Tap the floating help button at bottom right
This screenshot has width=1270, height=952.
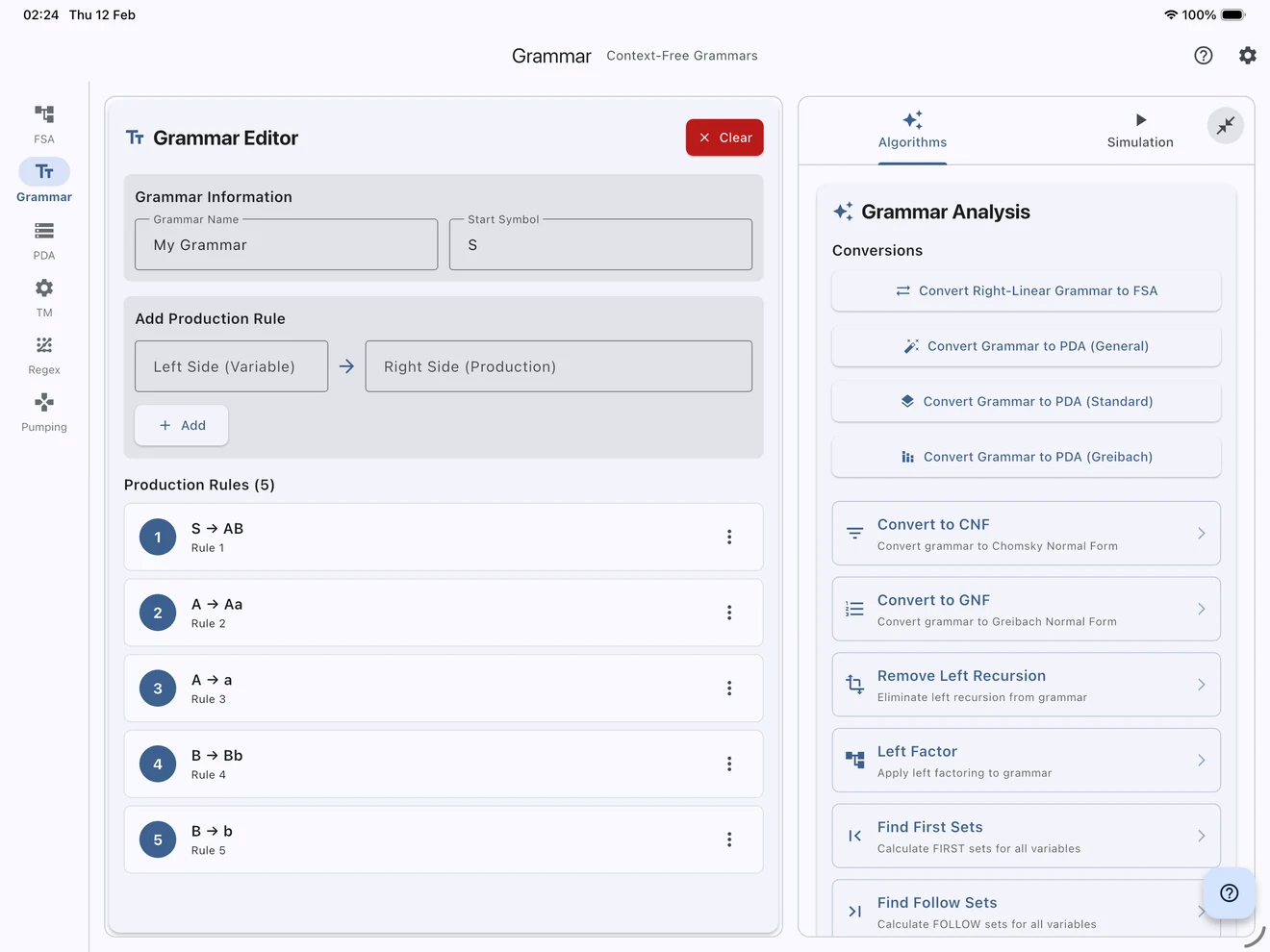pos(1229,893)
